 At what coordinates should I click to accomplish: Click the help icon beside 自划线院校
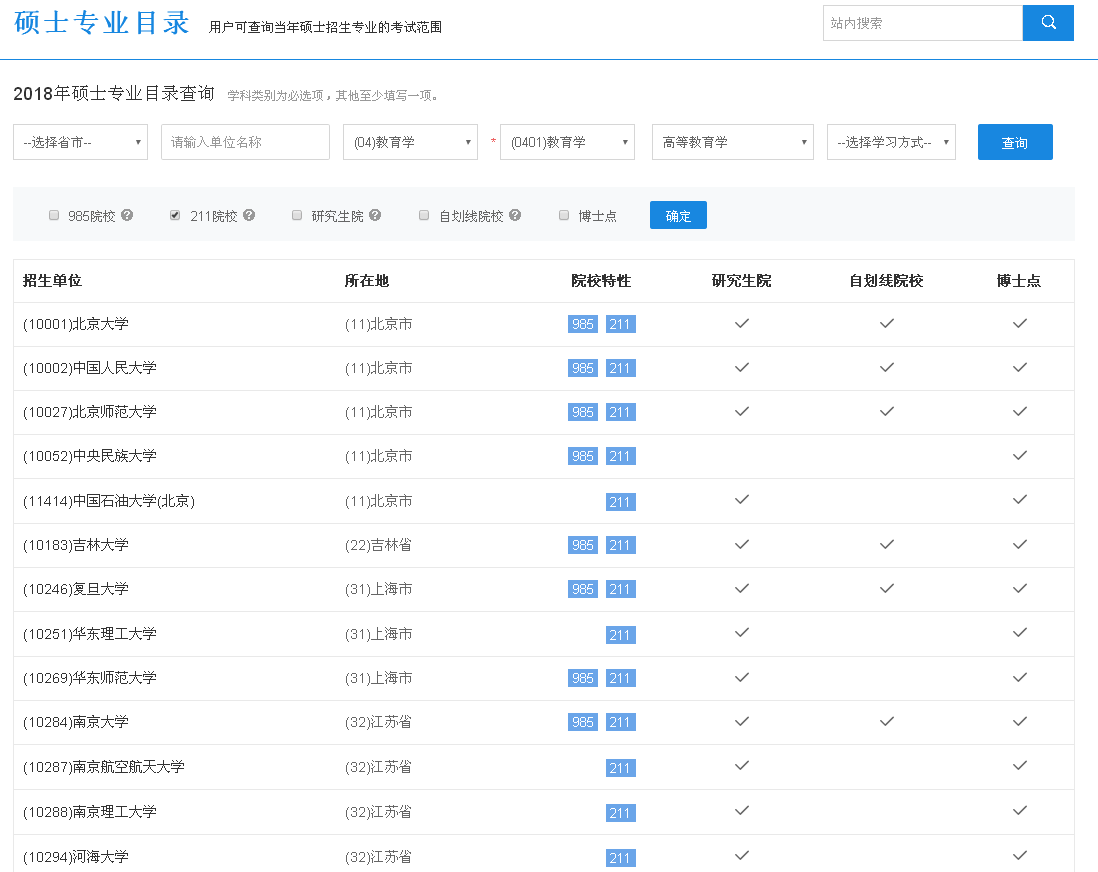point(514,214)
